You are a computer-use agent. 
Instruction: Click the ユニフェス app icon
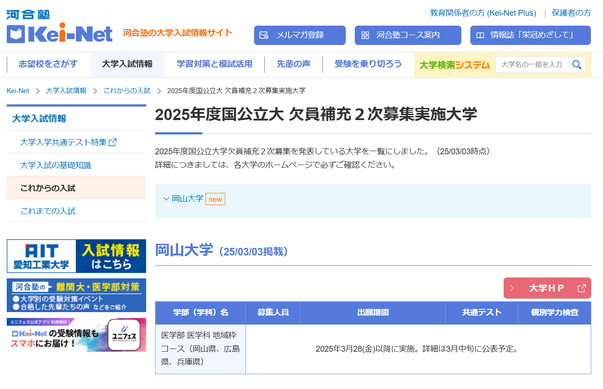124,334
